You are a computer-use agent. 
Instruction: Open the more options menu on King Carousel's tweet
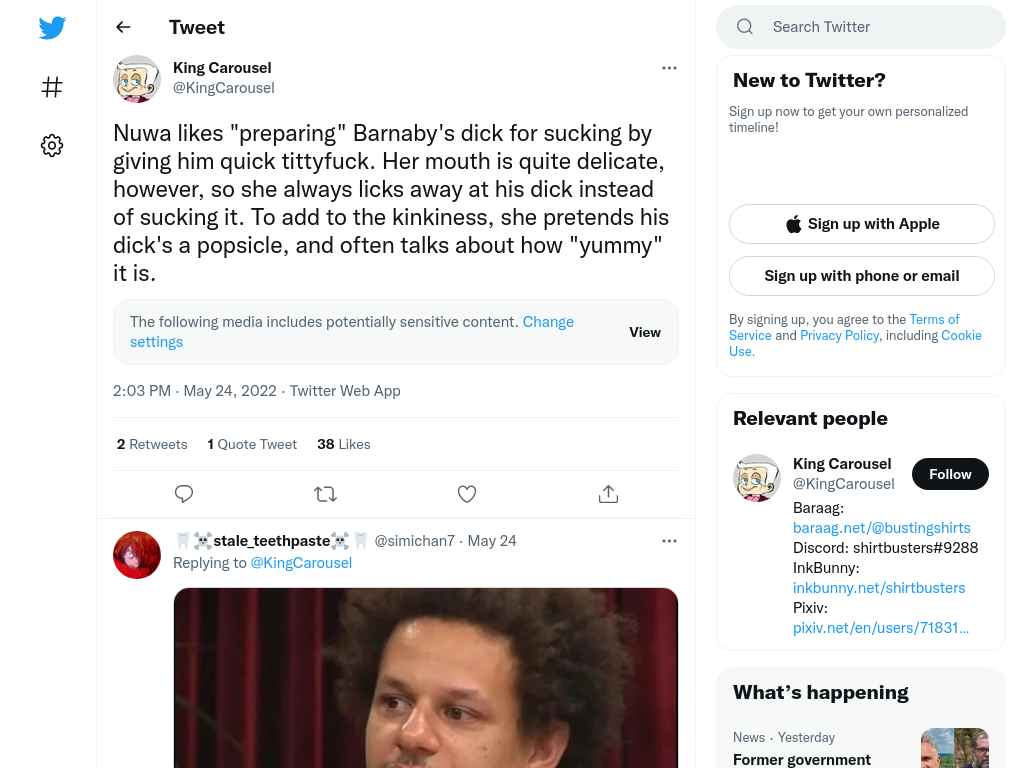click(669, 68)
